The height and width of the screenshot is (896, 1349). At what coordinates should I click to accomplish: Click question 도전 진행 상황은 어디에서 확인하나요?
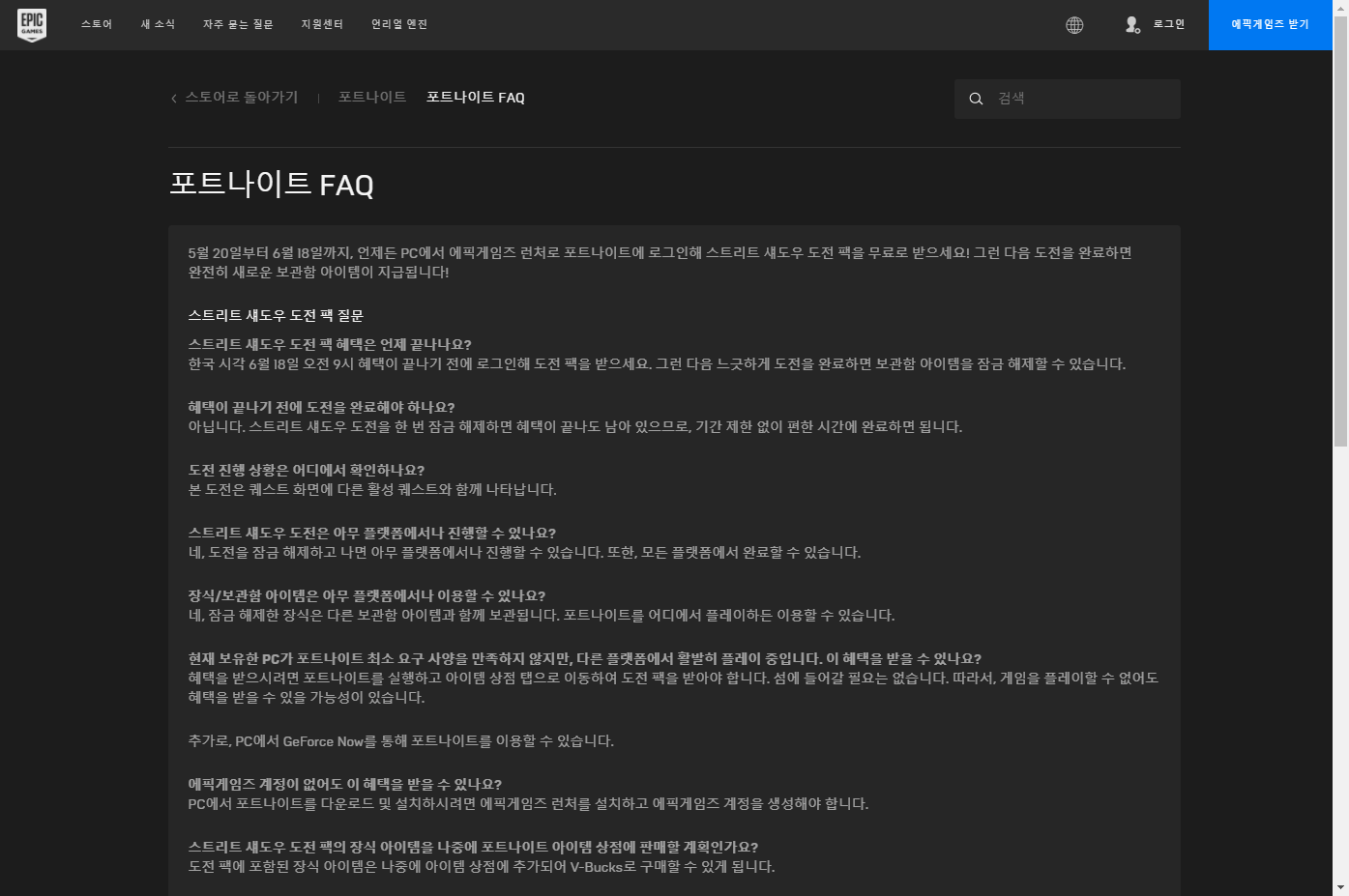[307, 471]
